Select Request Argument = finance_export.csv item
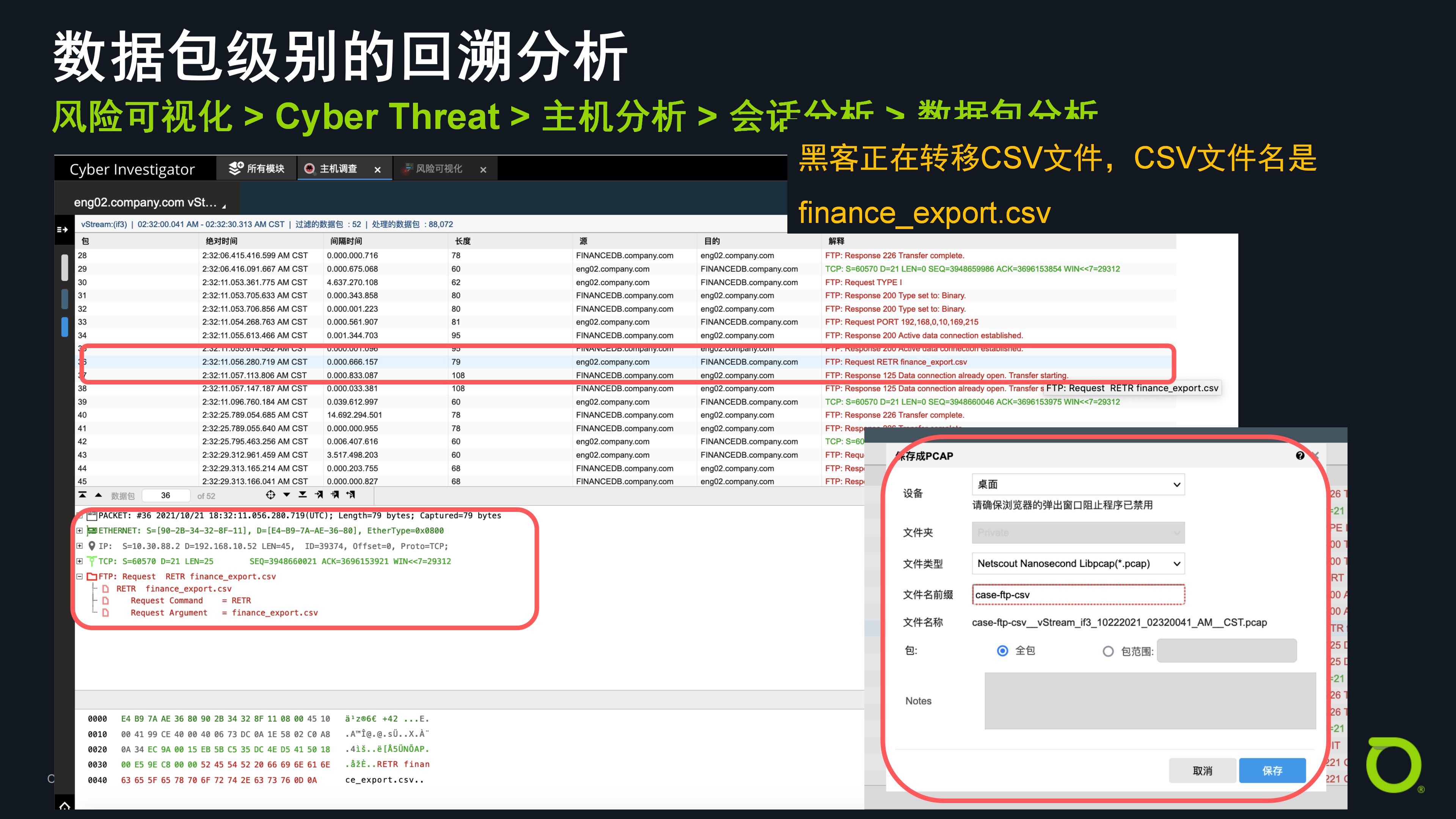The width and height of the screenshot is (1456, 819). [224, 613]
